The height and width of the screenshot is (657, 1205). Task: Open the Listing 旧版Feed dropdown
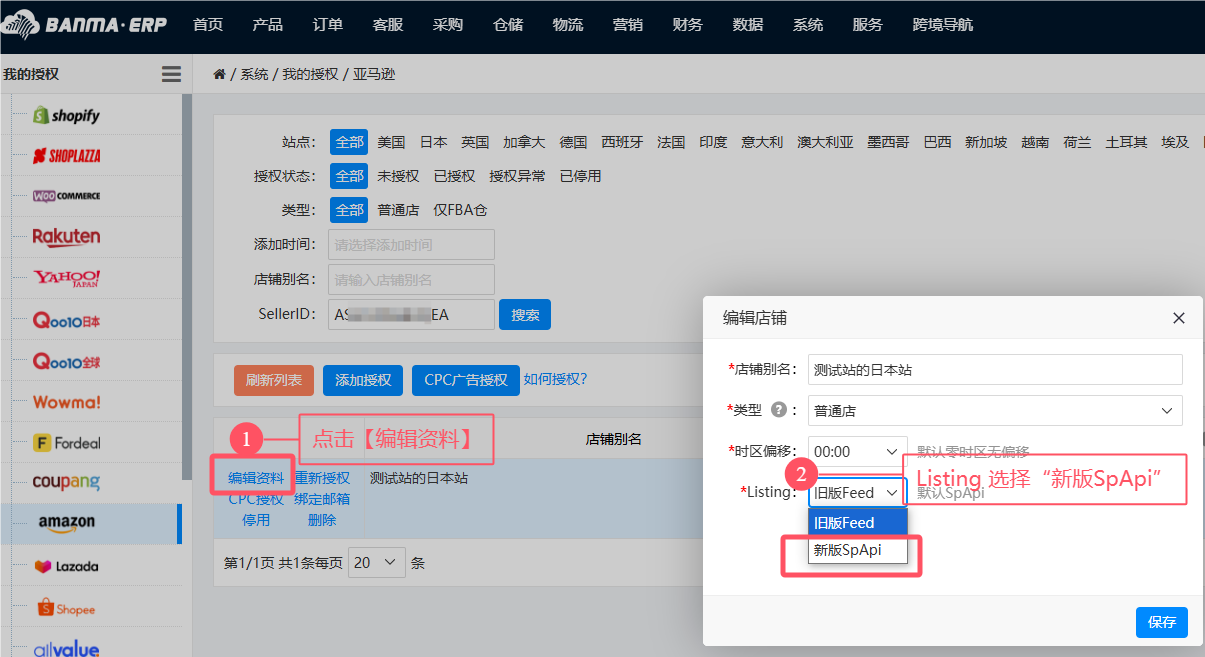click(857, 492)
